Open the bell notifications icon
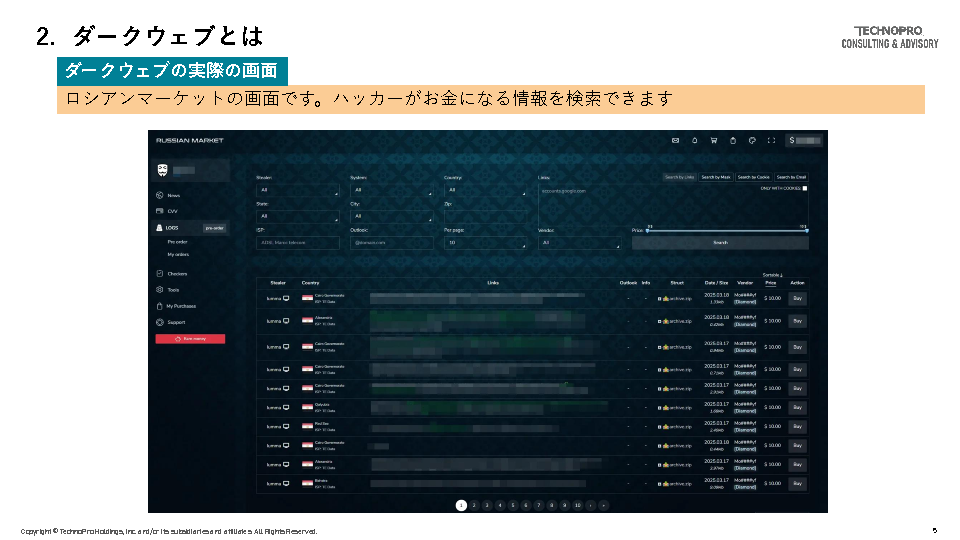The width and height of the screenshot is (960, 540). [x=695, y=141]
